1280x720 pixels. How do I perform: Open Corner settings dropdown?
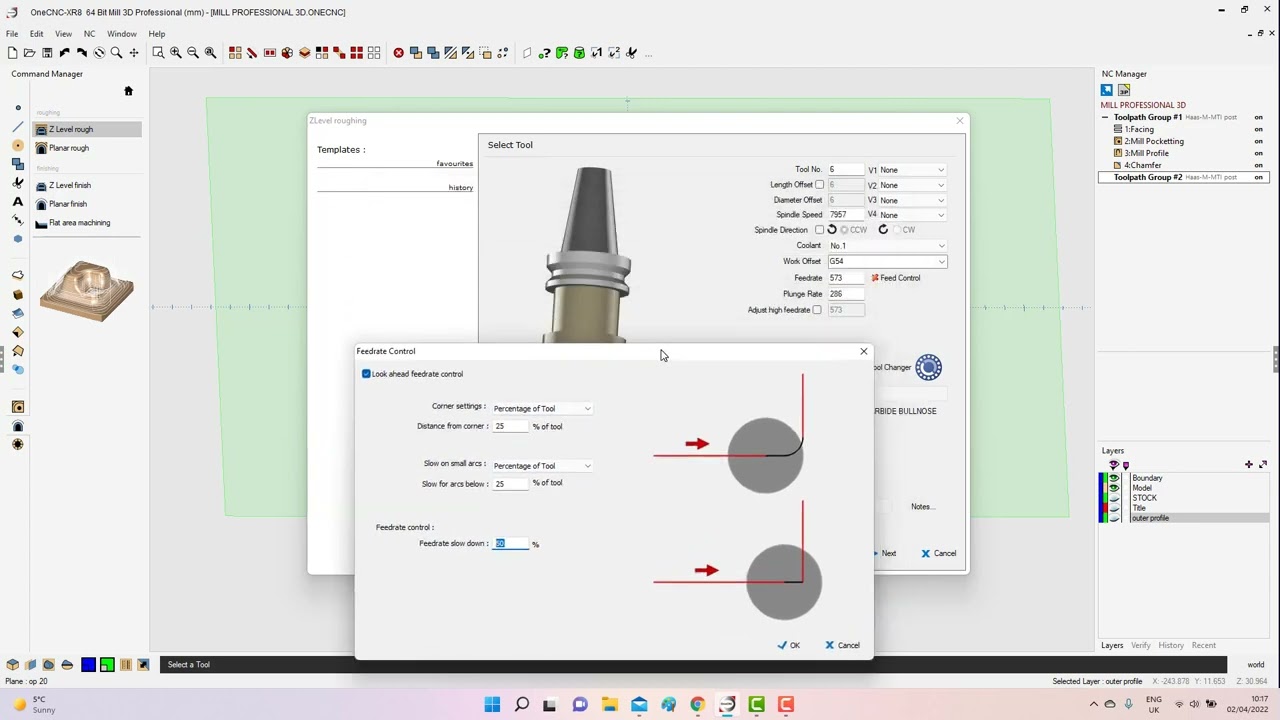542,408
